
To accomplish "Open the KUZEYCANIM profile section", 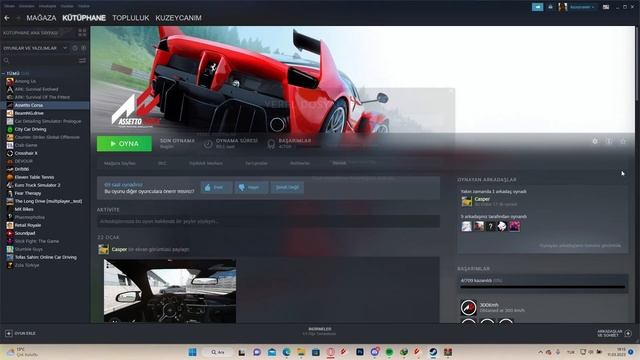I will (178, 18).
